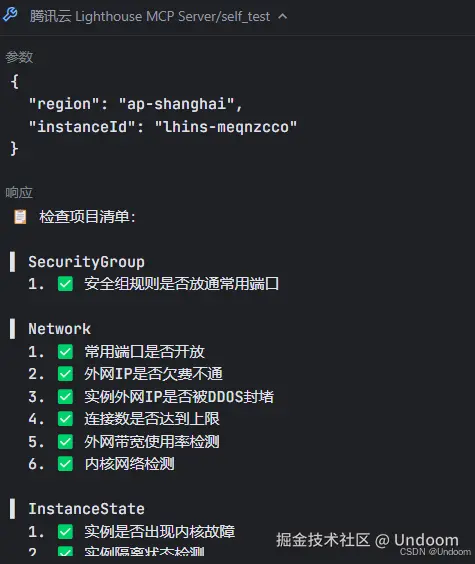Click green check beside 外网IP是否欠费不通
The image size is (475, 564).
65,374
